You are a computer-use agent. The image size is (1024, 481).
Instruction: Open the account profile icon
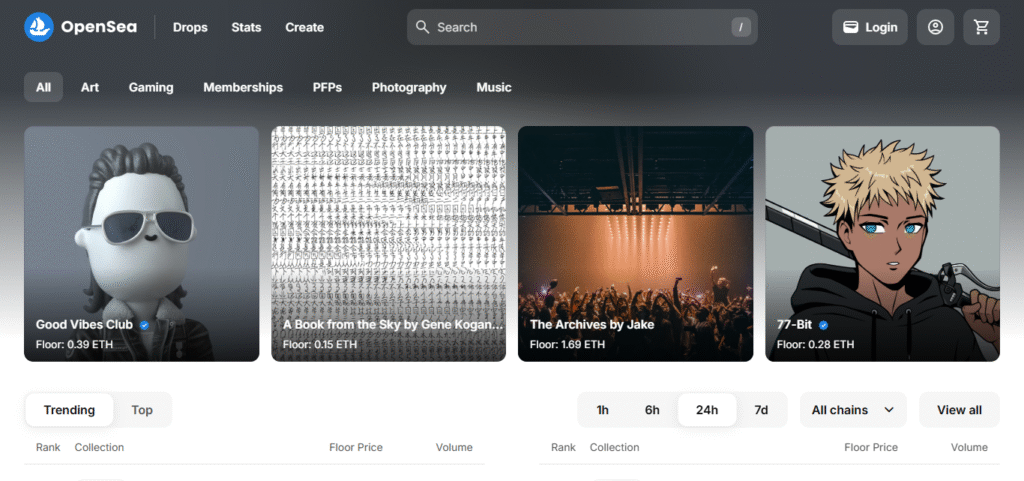(x=935, y=27)
